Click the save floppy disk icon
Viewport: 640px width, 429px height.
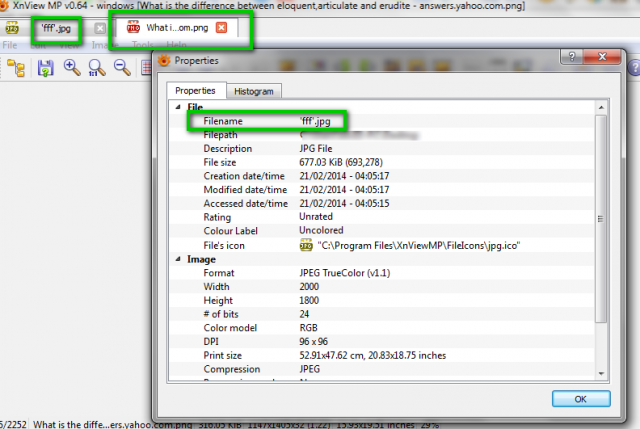point(45,68)
